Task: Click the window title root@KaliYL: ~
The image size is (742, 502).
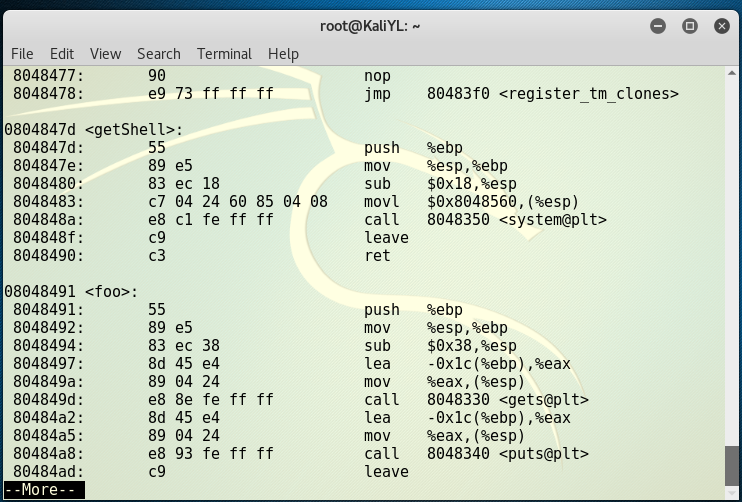Action: pos(370,26)
